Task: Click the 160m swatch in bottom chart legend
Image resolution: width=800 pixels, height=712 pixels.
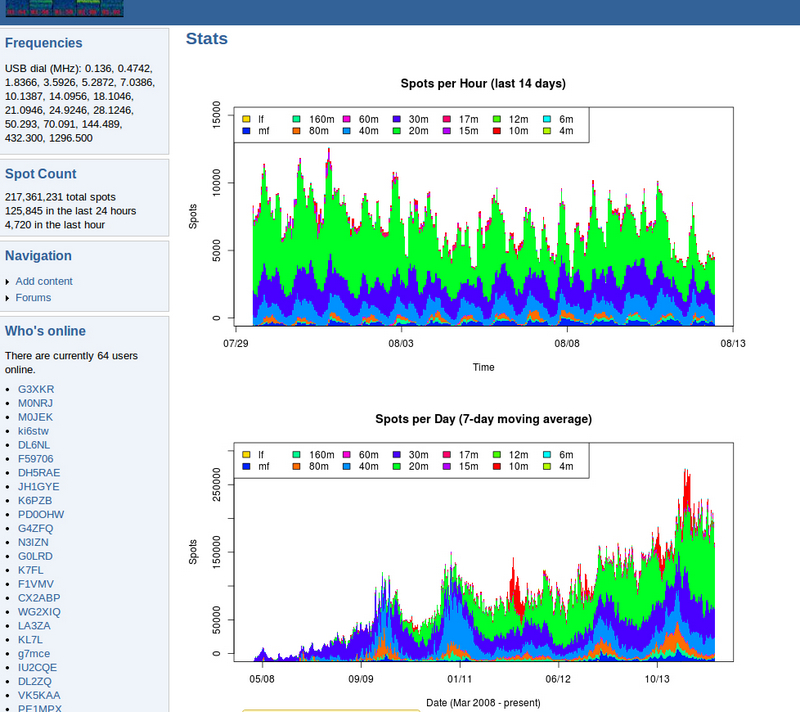Action: coord(296,455)
